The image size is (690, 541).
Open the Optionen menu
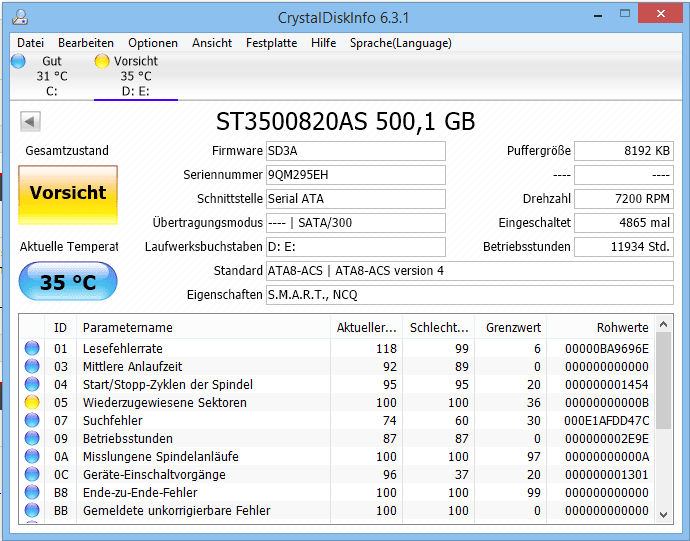153,43
